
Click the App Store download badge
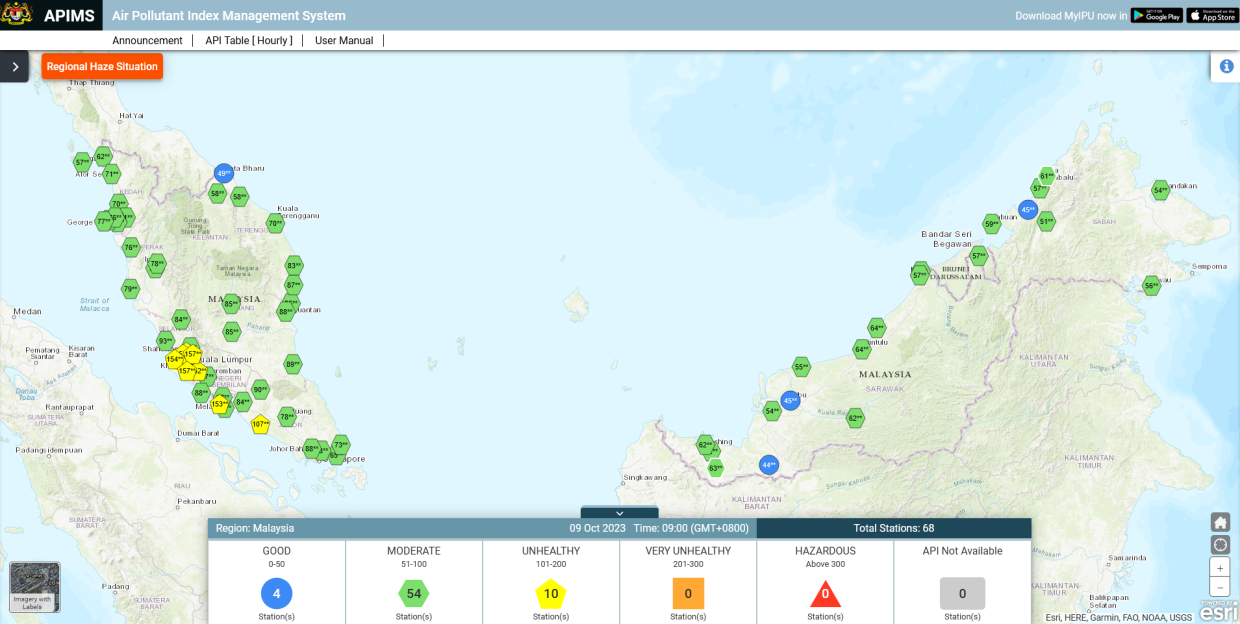[x=1212, y=15]
